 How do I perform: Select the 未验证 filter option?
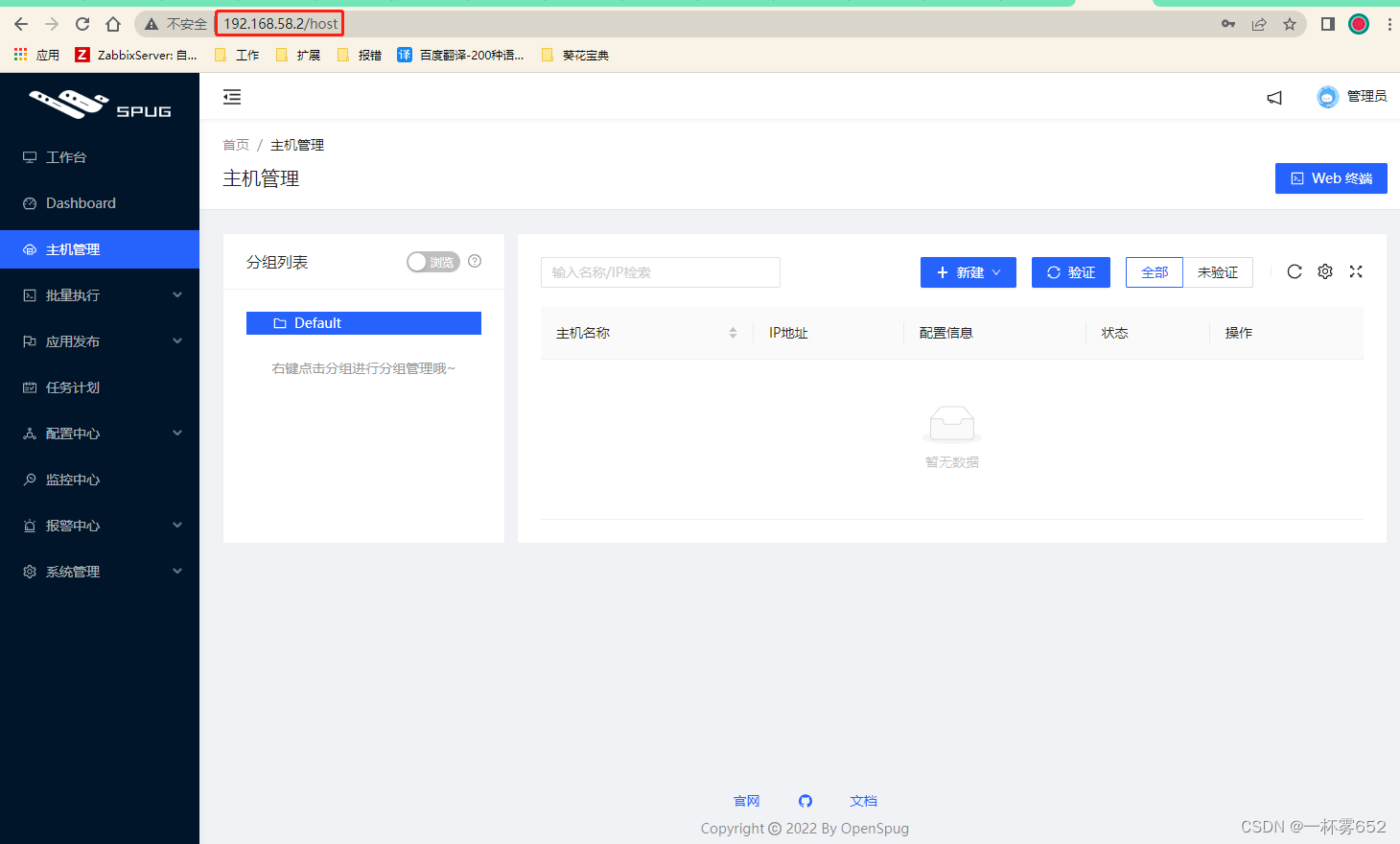click(1218, 272)
